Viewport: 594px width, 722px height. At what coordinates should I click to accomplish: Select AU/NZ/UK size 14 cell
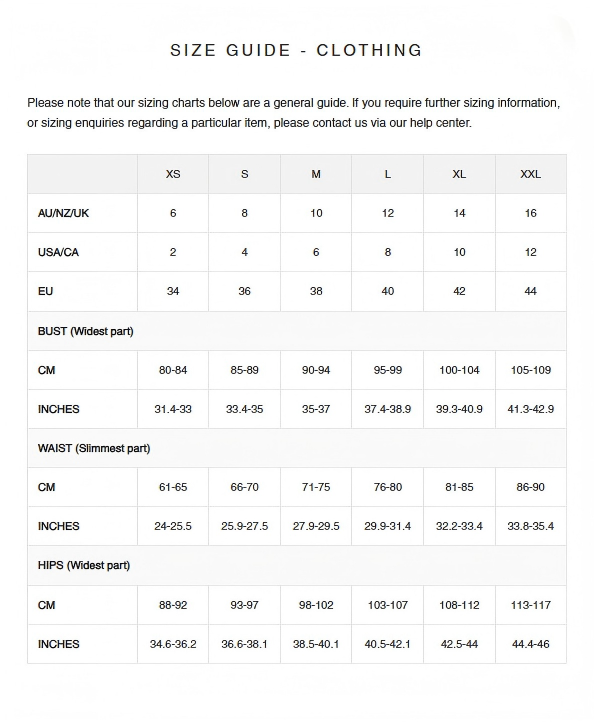pos(459,213)
